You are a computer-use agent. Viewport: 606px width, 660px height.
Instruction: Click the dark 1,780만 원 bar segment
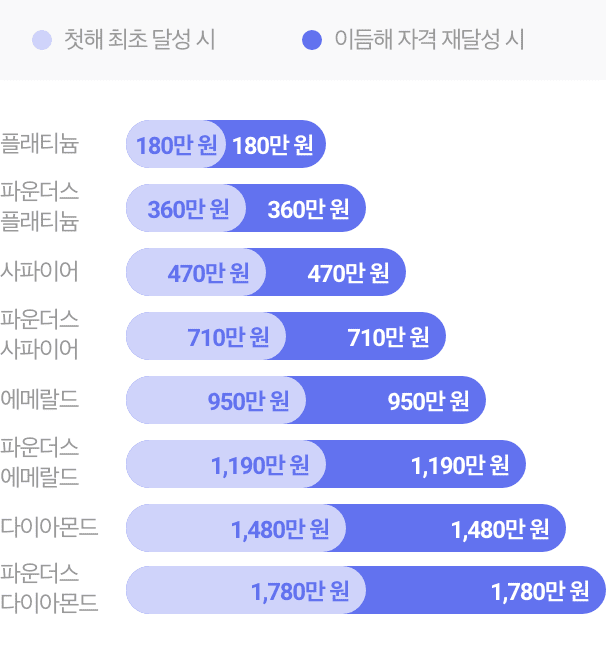point(486,590)
